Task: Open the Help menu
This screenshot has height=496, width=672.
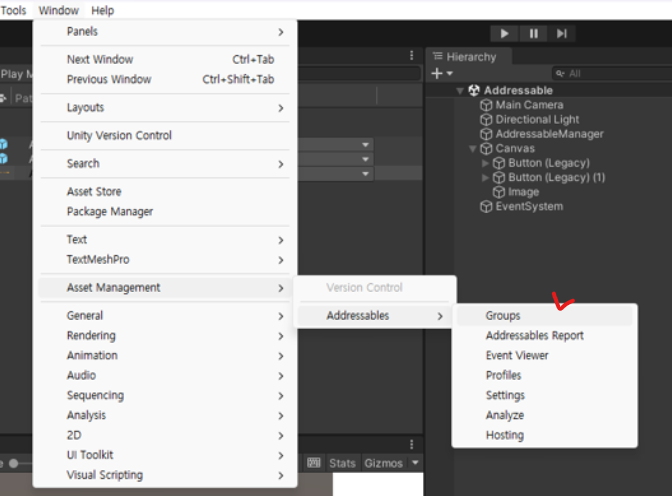Action: click(x=102, y=10)
